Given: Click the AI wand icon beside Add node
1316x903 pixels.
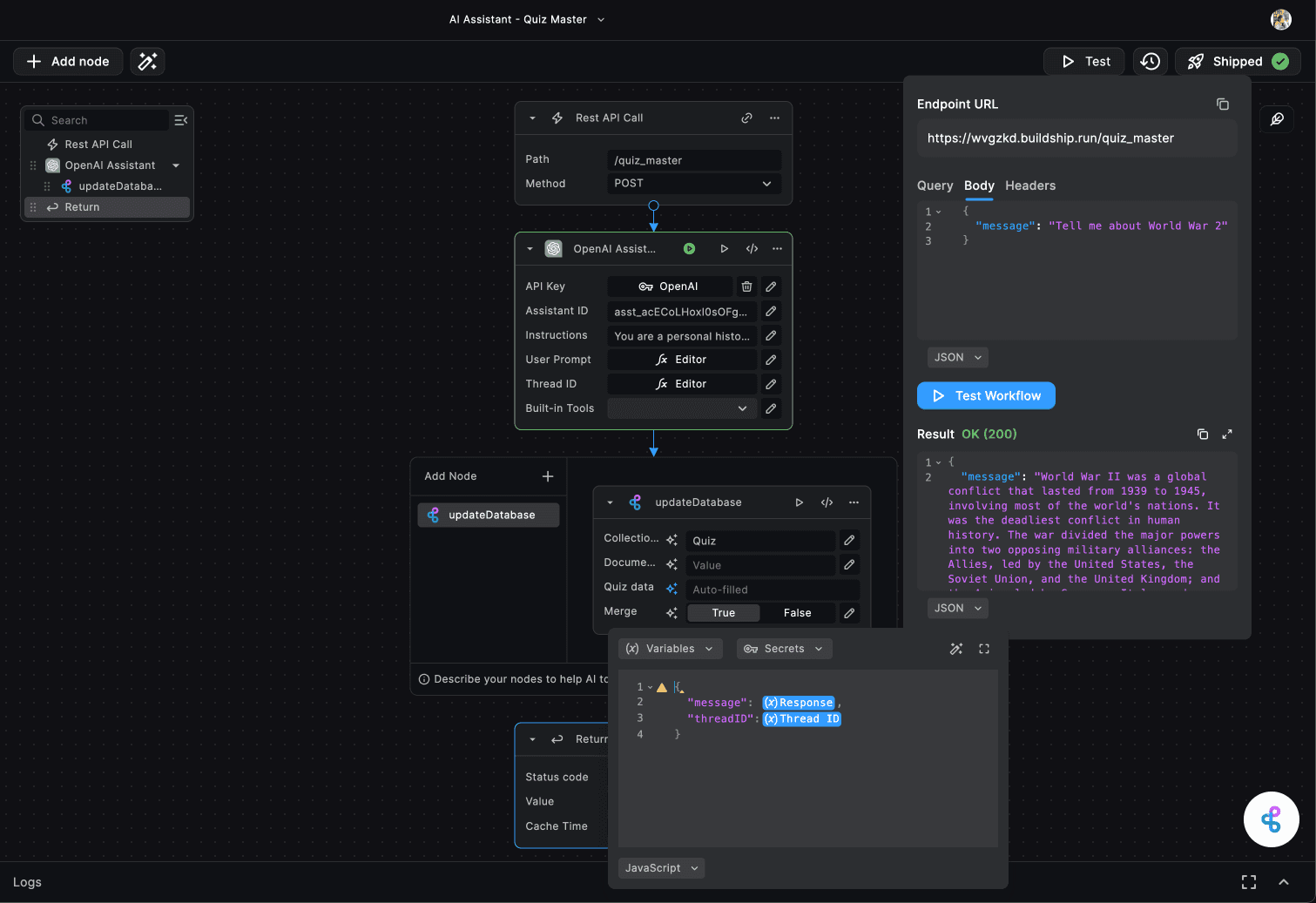Looking at the screenshot, I should click(x=147, y=61).
